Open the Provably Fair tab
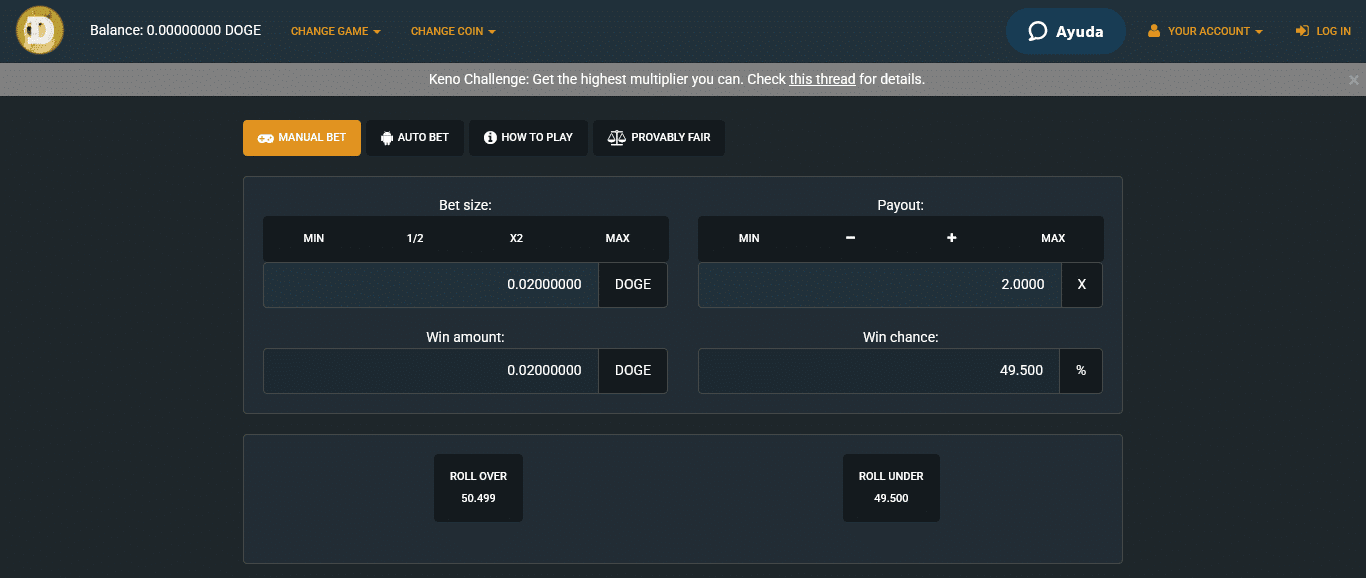Image resolution: width=1366 pixels, height=578 pixels. 659,137
